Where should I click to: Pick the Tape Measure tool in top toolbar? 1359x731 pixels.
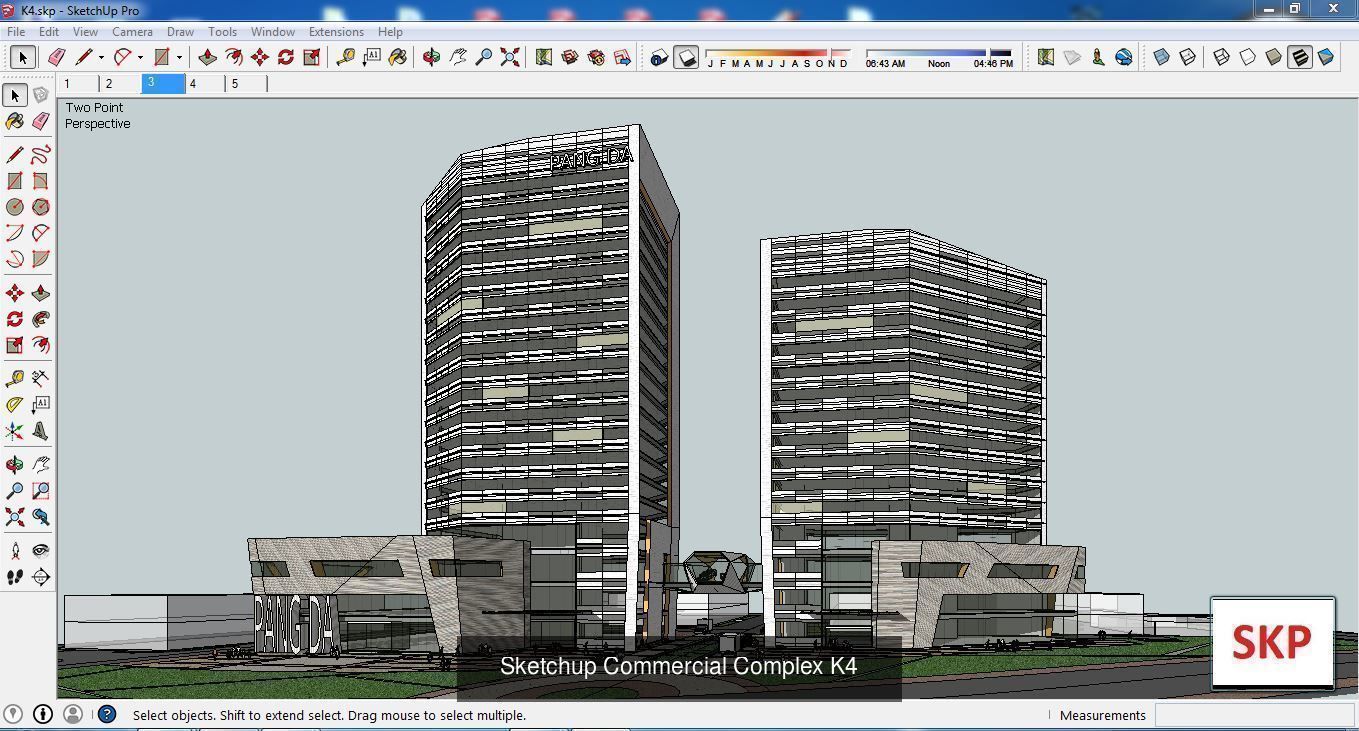click(346, 57)
